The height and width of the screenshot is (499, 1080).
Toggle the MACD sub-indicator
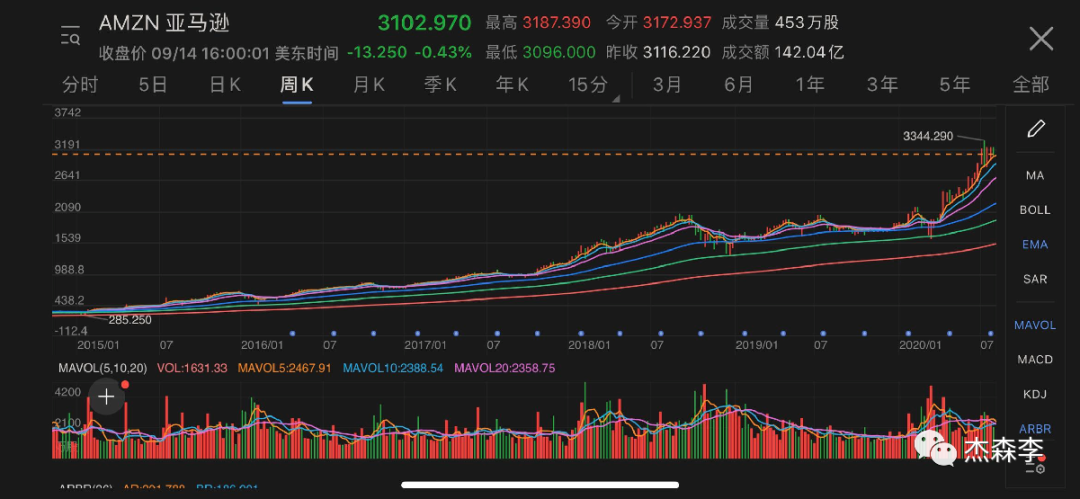click(1035, 359)
